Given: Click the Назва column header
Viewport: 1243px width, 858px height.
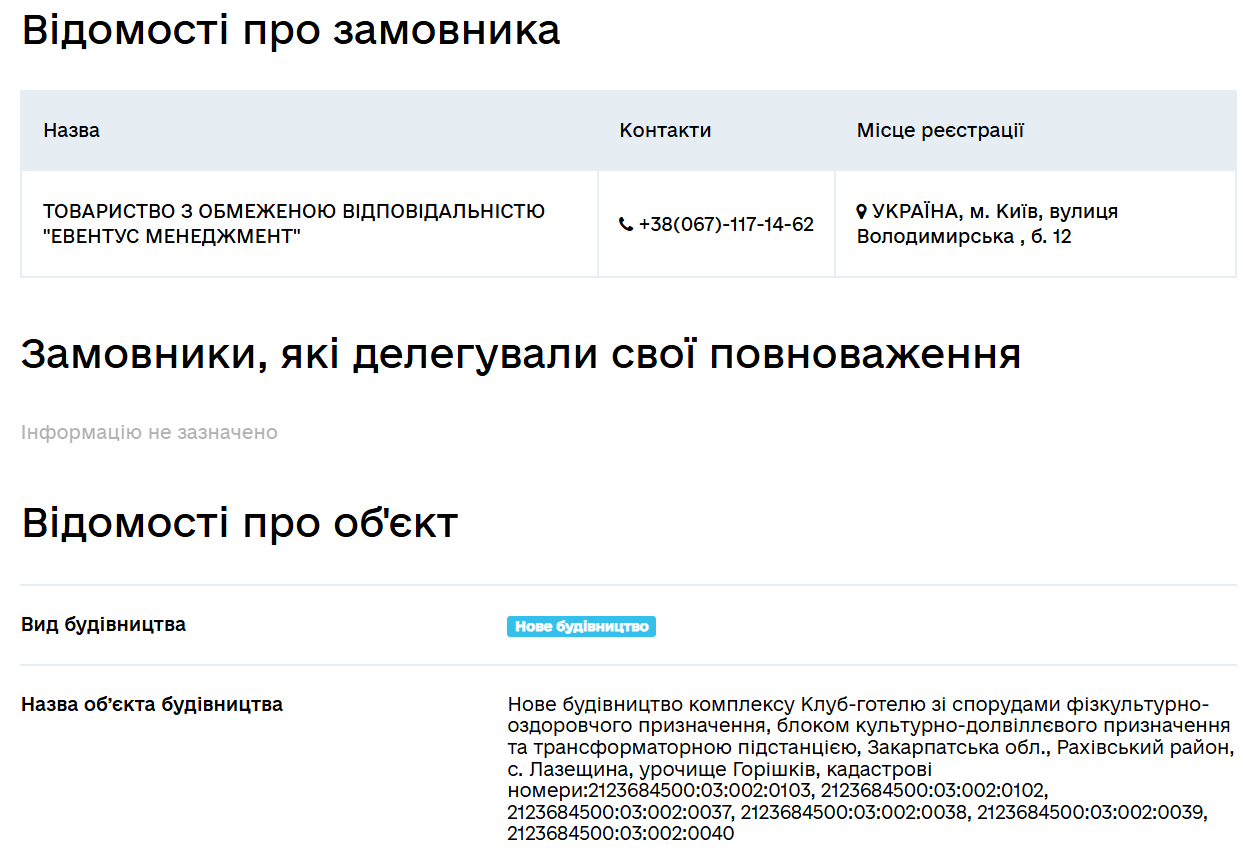Looking at the screenshot, I should 71,129.
